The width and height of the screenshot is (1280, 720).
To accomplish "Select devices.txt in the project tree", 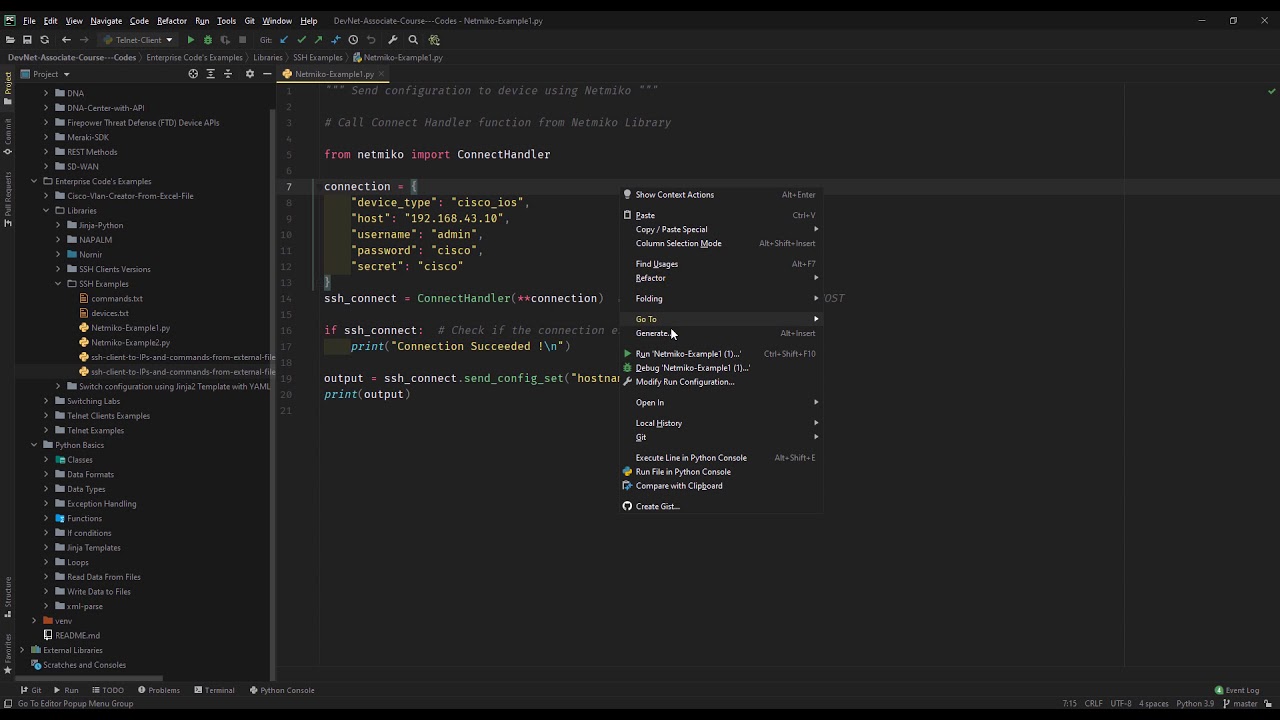I will pos(110,313).
